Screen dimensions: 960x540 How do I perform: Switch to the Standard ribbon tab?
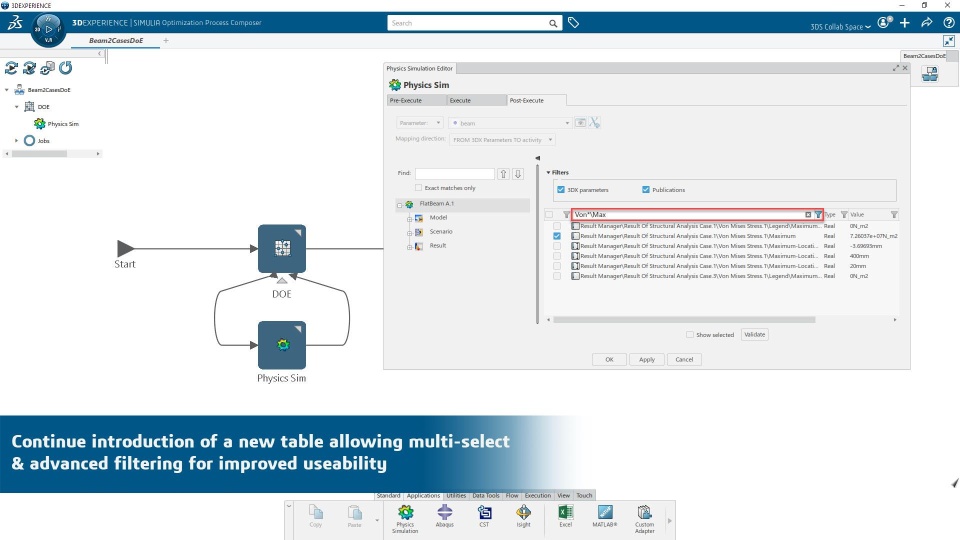pyautogui.click(x=388, y=495)
